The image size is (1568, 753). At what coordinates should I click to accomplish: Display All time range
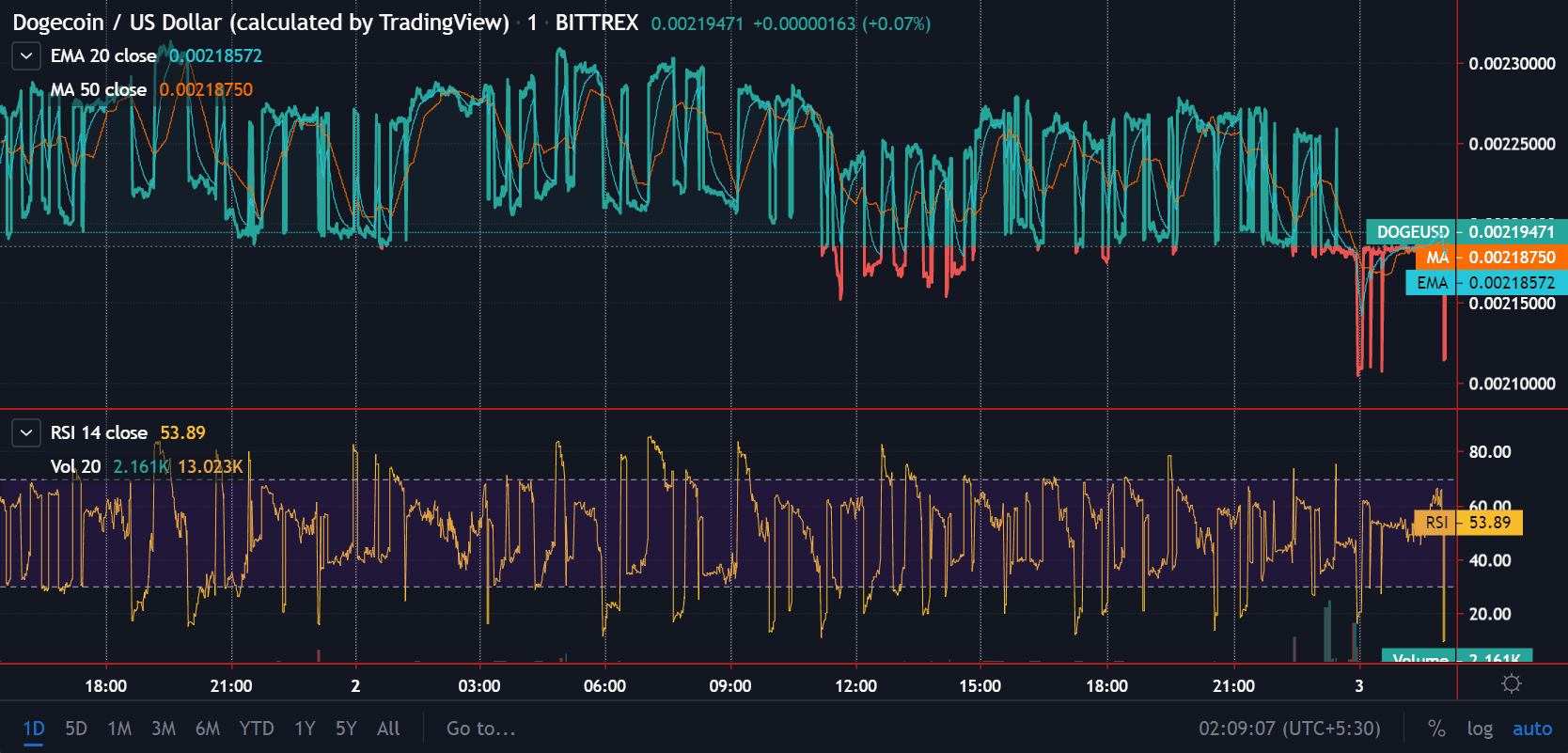click(x=388, y=729)
